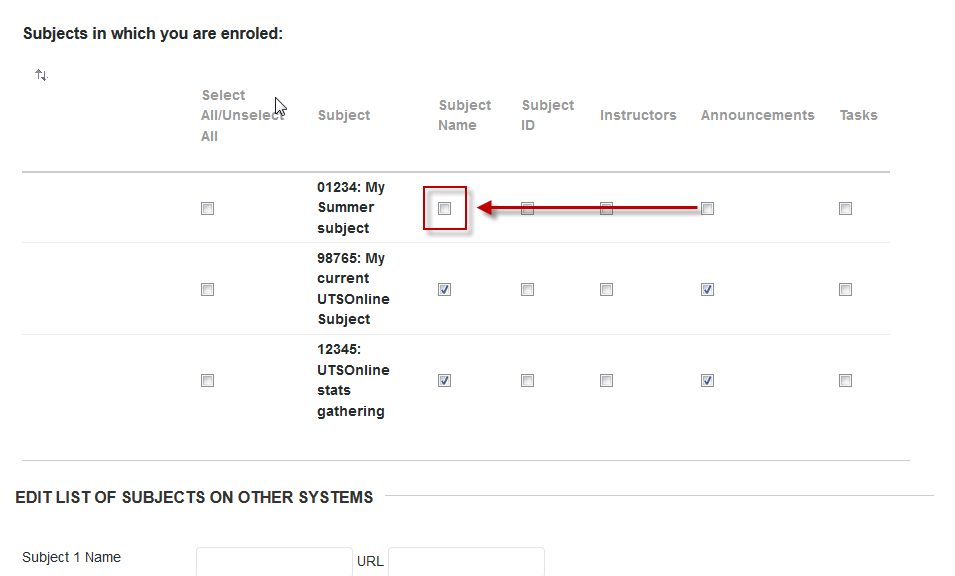Image resolution: width=955 pixels, height=576 pixels.
Task: Check Subject ID for 12345 UTSOnline stats gathering
Action: (x=527, y=381)
